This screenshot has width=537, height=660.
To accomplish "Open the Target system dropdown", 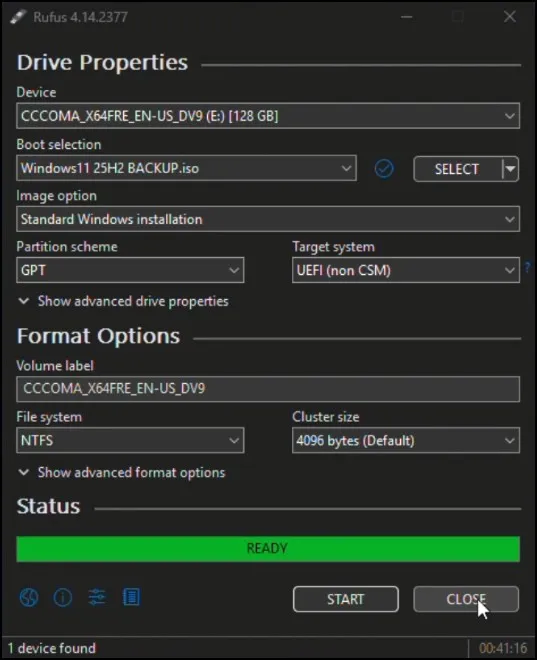I will click(x=406, y=270).
